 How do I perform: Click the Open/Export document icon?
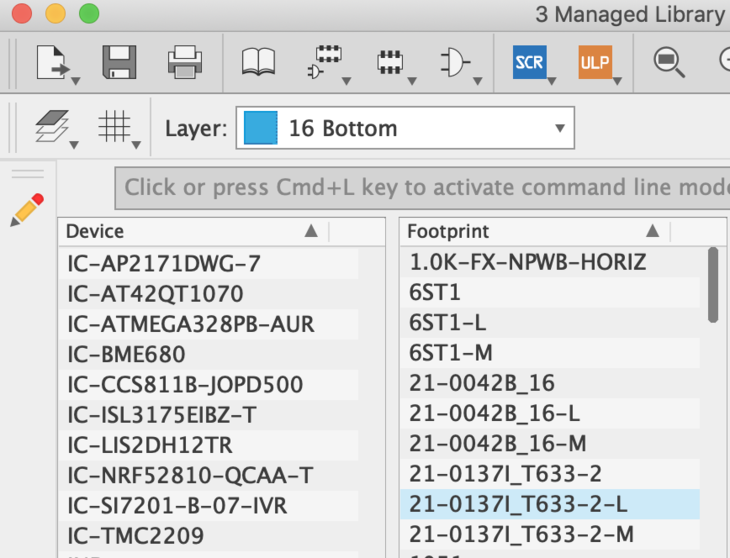click(x=52, y=62)
